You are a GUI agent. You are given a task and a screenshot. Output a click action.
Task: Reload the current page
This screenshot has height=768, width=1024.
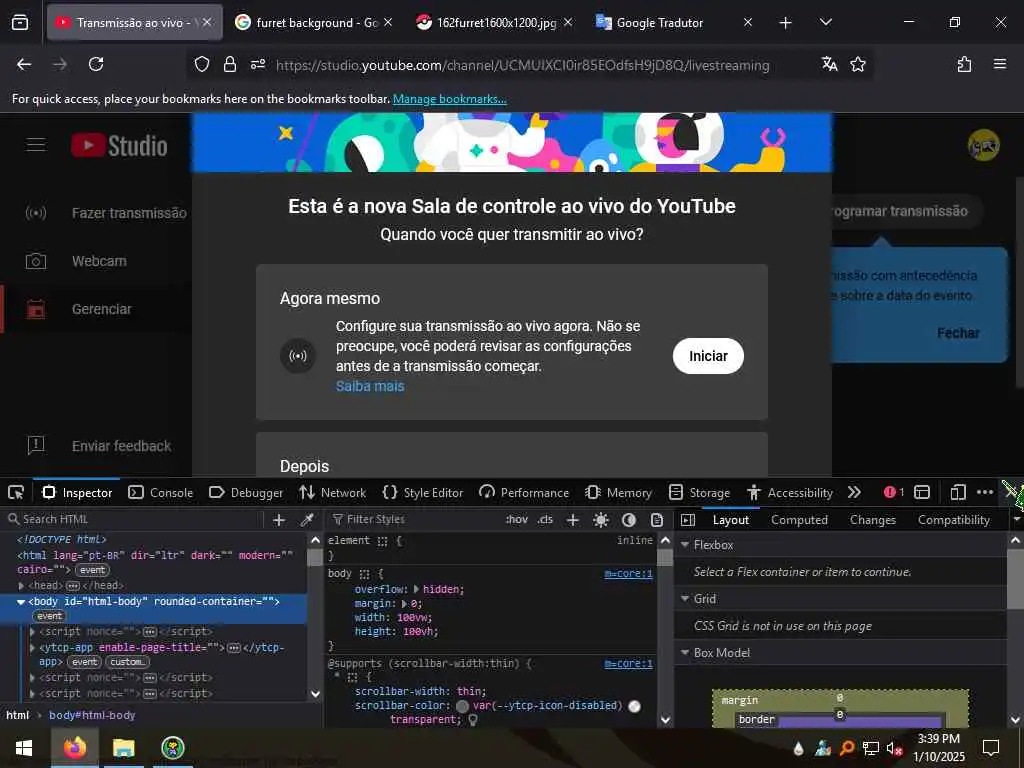96,64
